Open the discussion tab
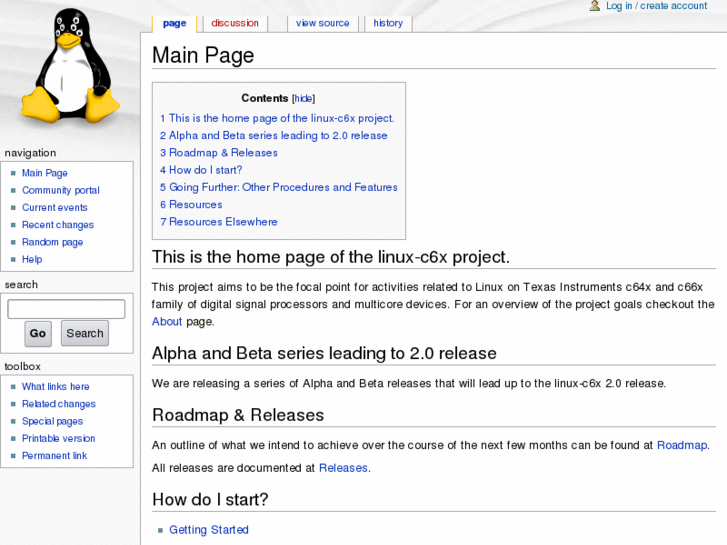Screen dimensions: 727x545 (235, 23)
